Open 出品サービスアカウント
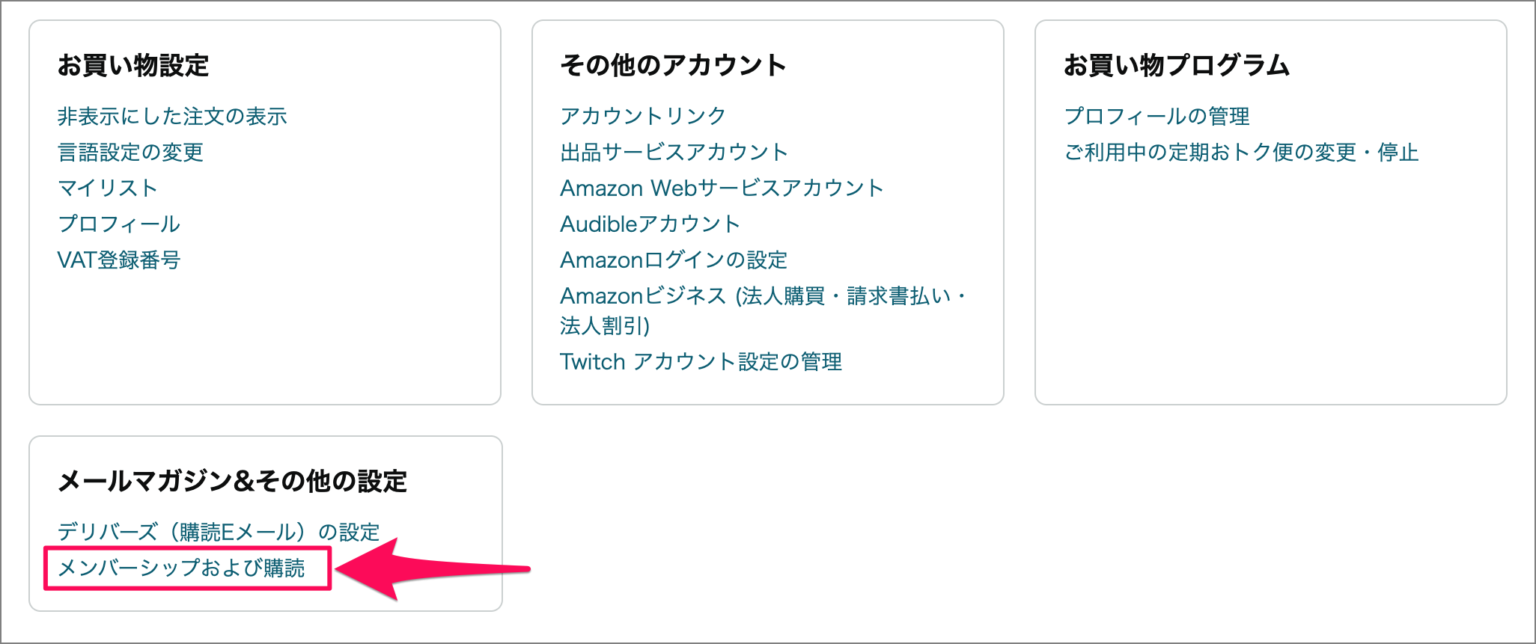This screenshot has width=1536, height=644. [x=672, y=152]
